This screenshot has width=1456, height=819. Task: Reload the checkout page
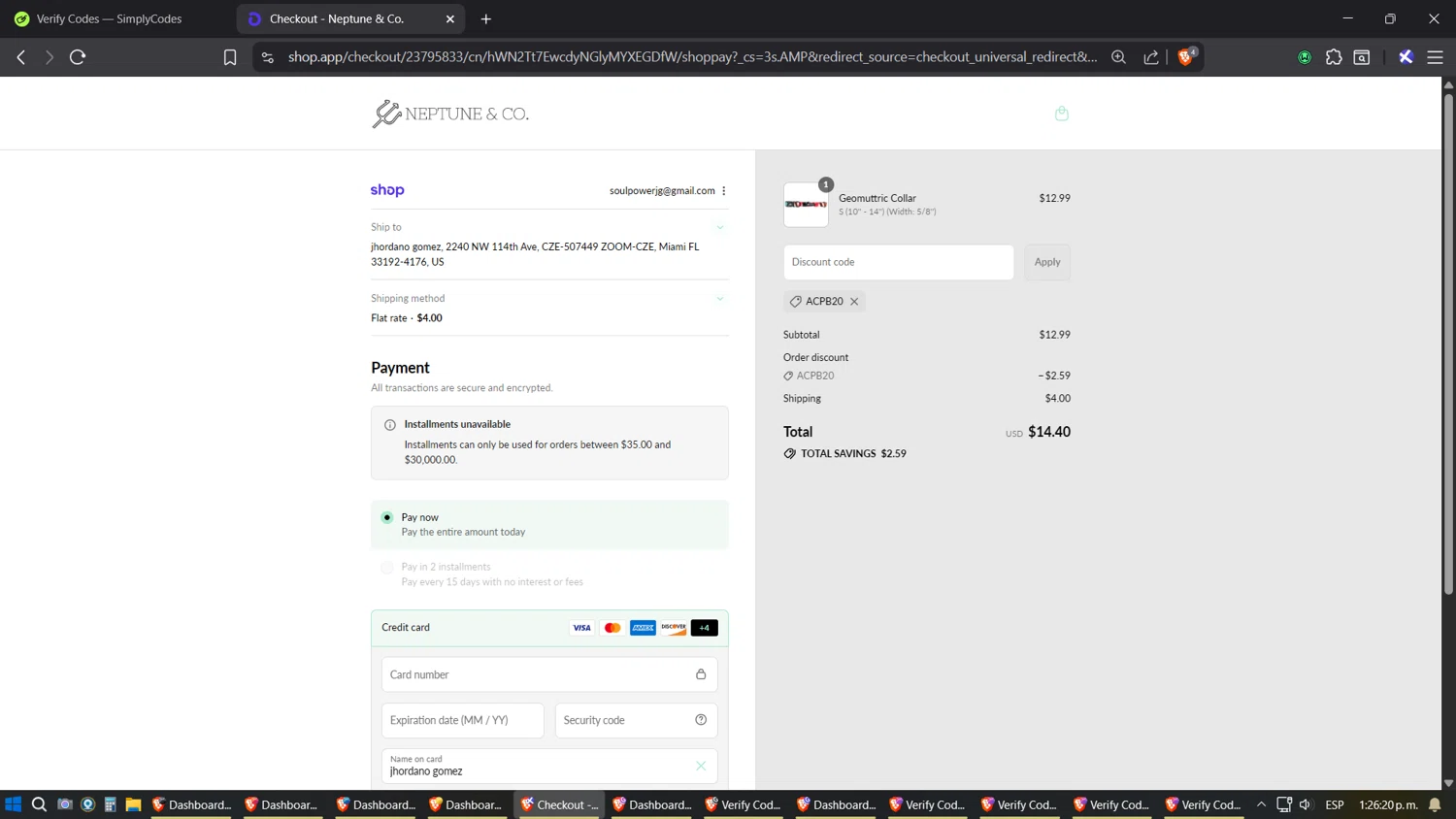[78, 57]
